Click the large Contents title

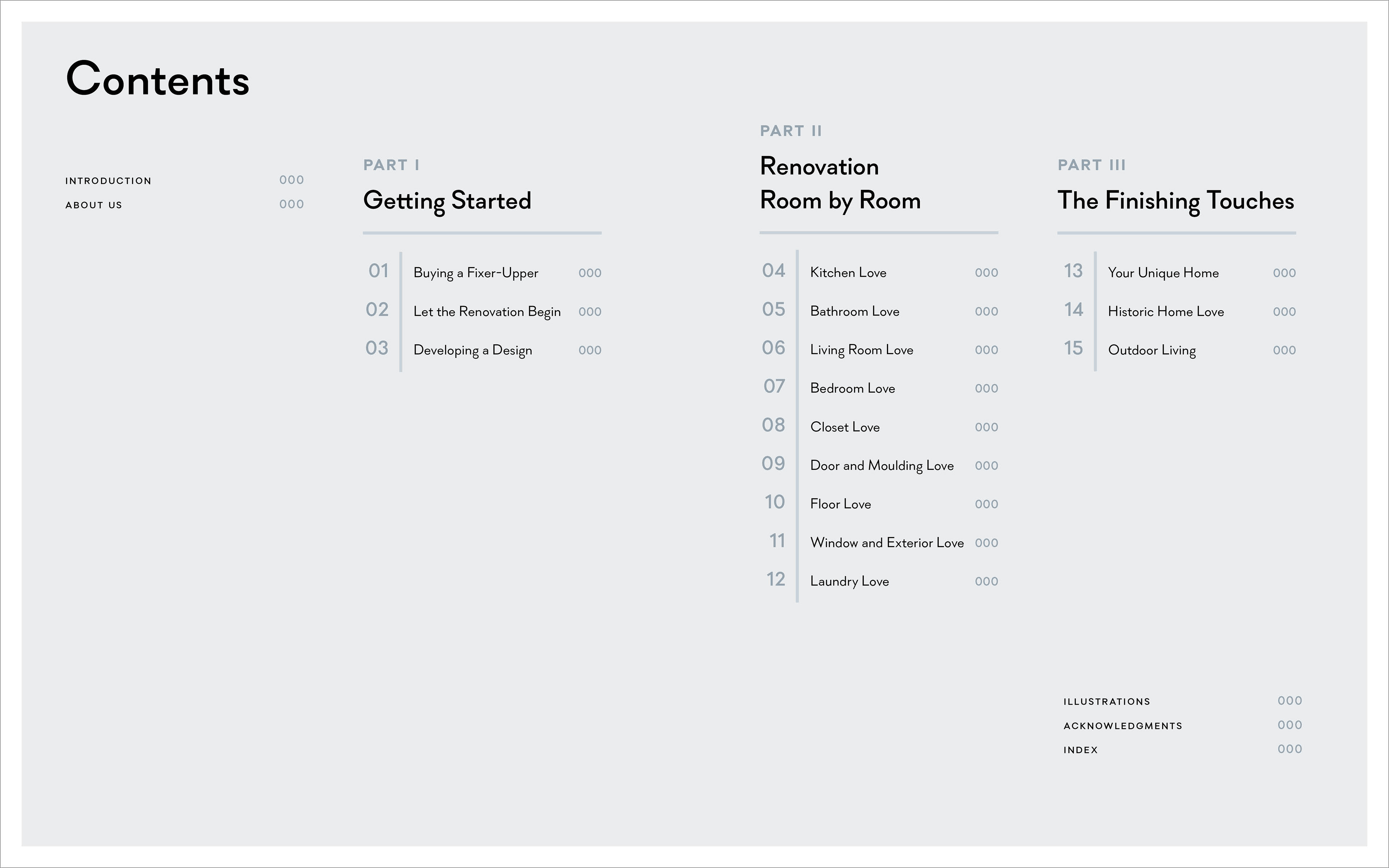click(158, 79)
